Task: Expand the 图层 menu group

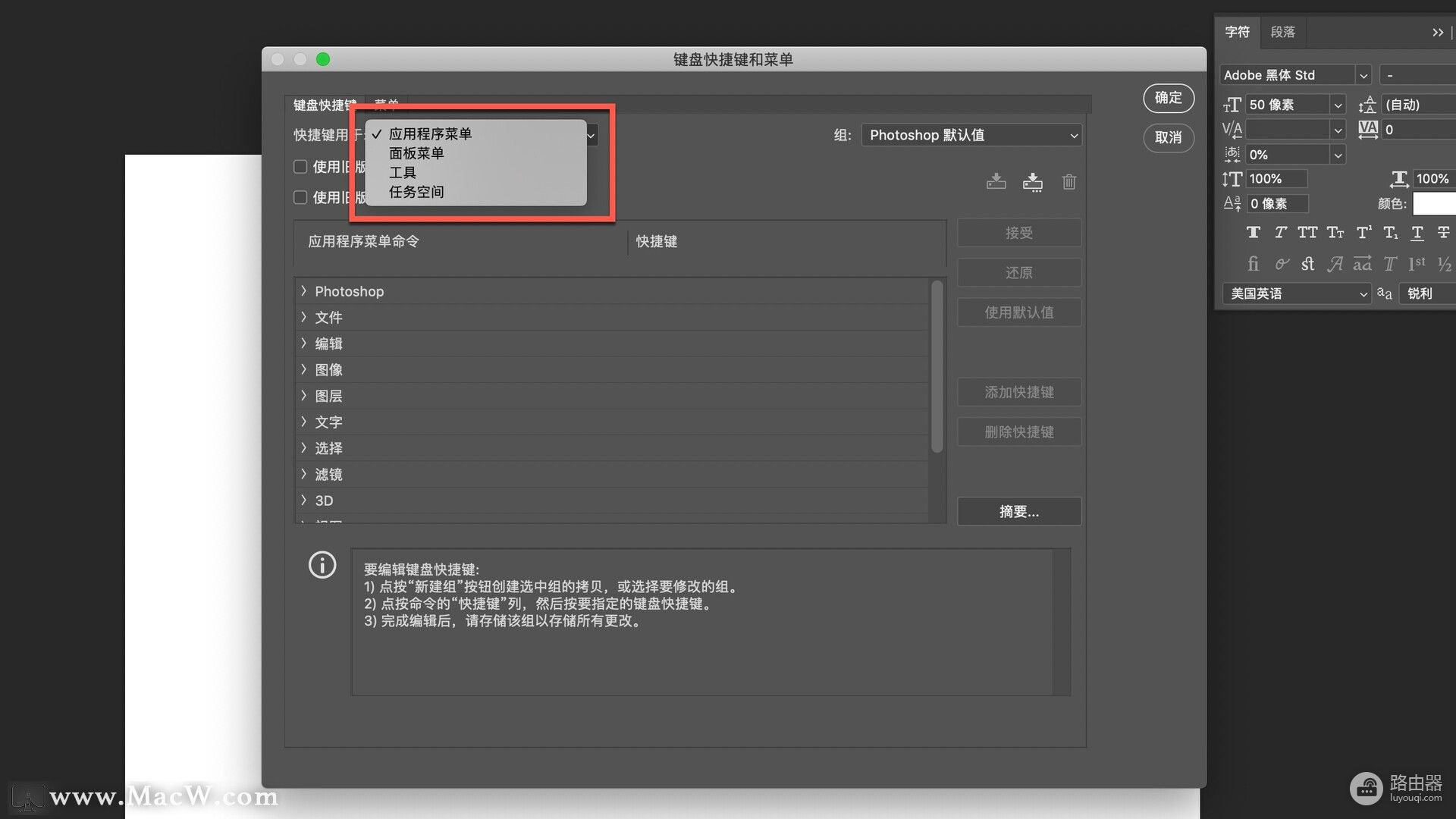Action: coord(303,396)
